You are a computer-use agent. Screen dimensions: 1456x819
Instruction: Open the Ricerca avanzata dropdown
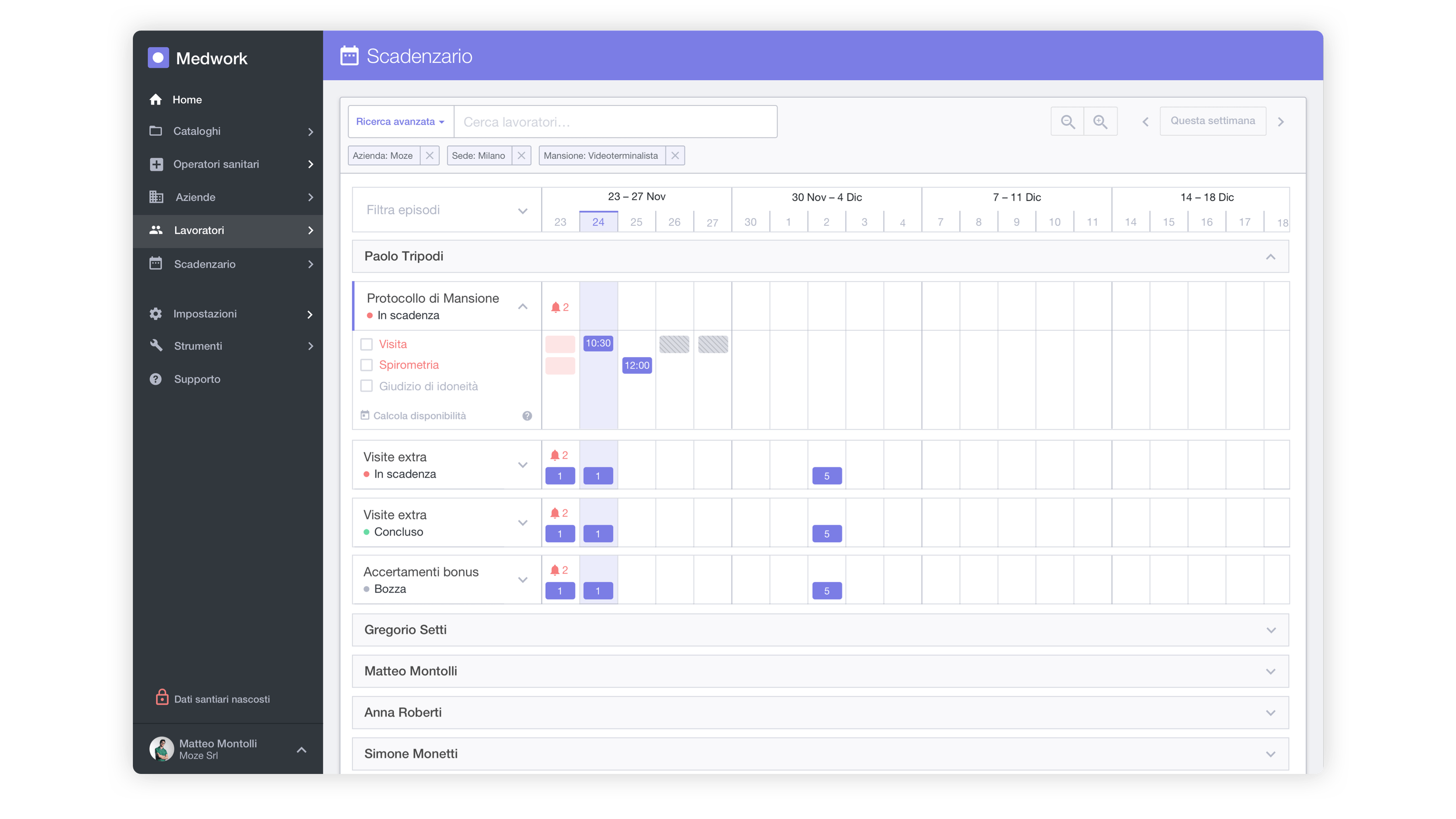point(401,121)
